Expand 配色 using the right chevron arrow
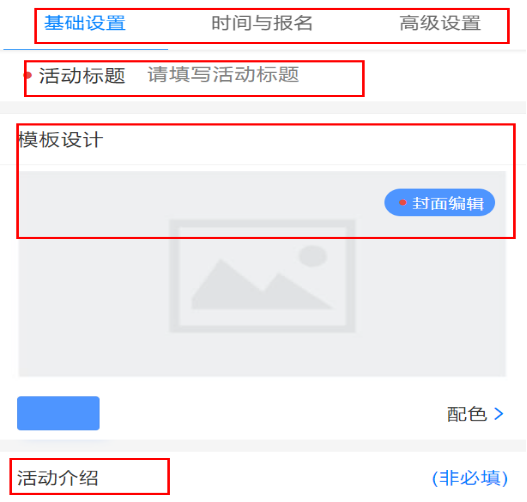The height and width of the screenshot is (502, 527). (499, 414)
